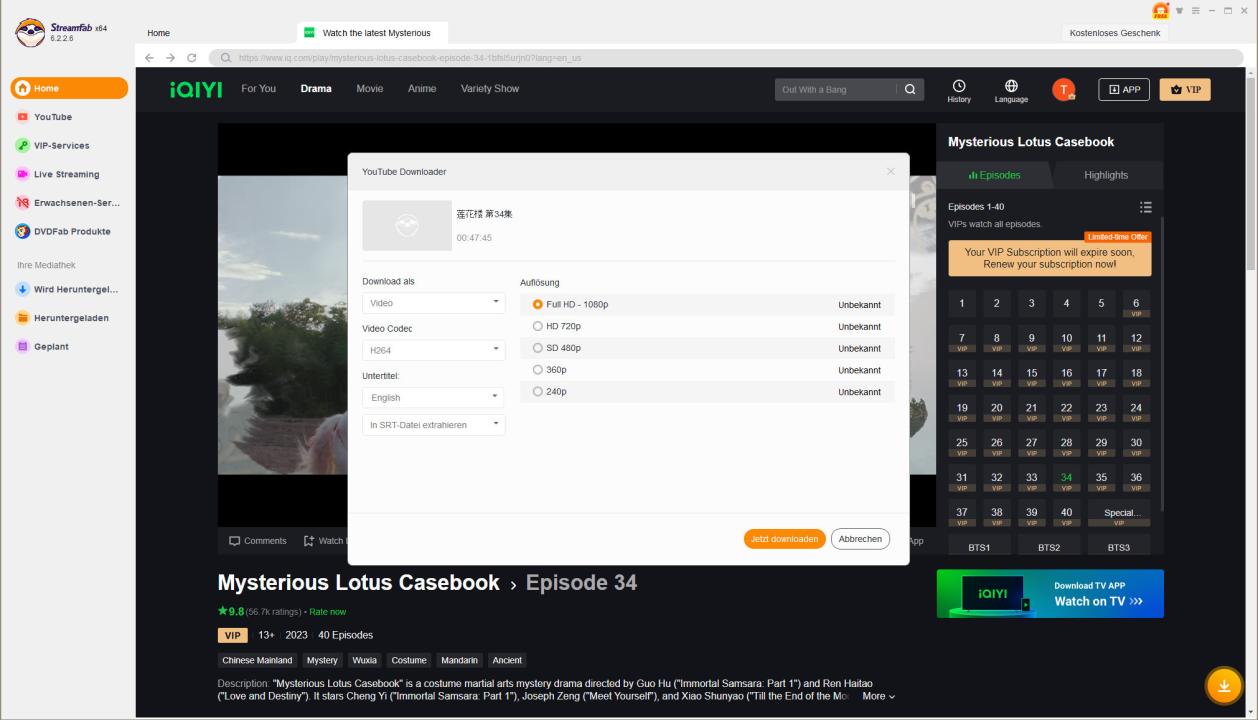Viewport: 1258px width, 720px height.
Task: Click the Abbrechen button
Action: tap(860, 539)
